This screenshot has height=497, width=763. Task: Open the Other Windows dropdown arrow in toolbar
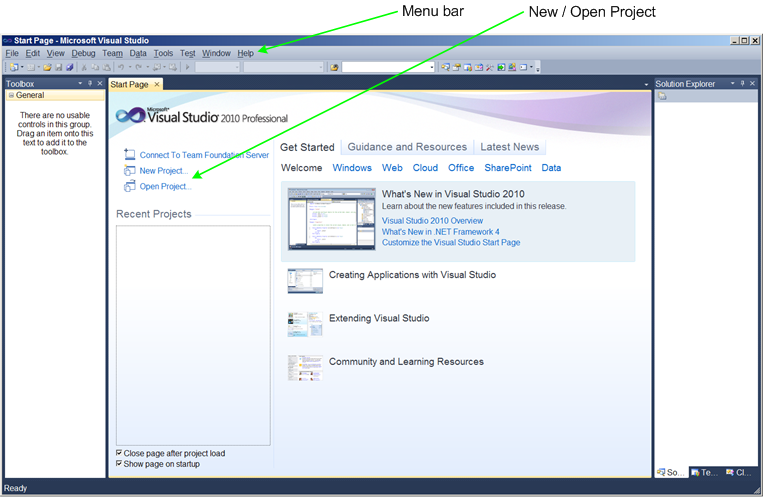531,67
